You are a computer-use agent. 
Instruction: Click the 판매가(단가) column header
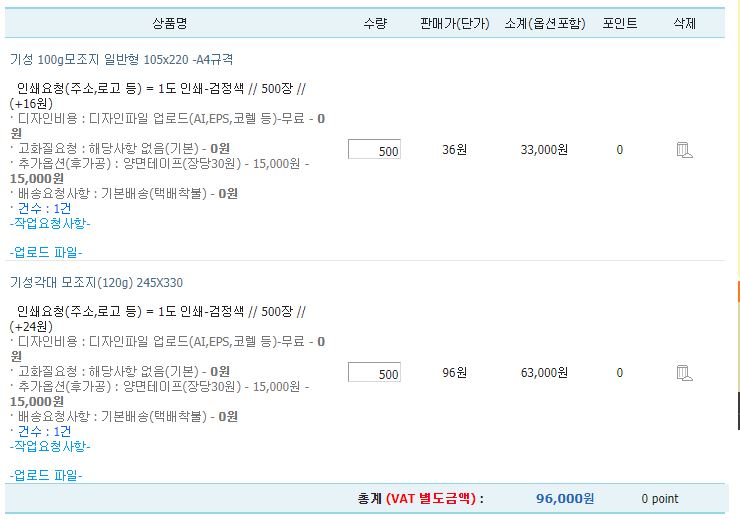click(454, 23)
